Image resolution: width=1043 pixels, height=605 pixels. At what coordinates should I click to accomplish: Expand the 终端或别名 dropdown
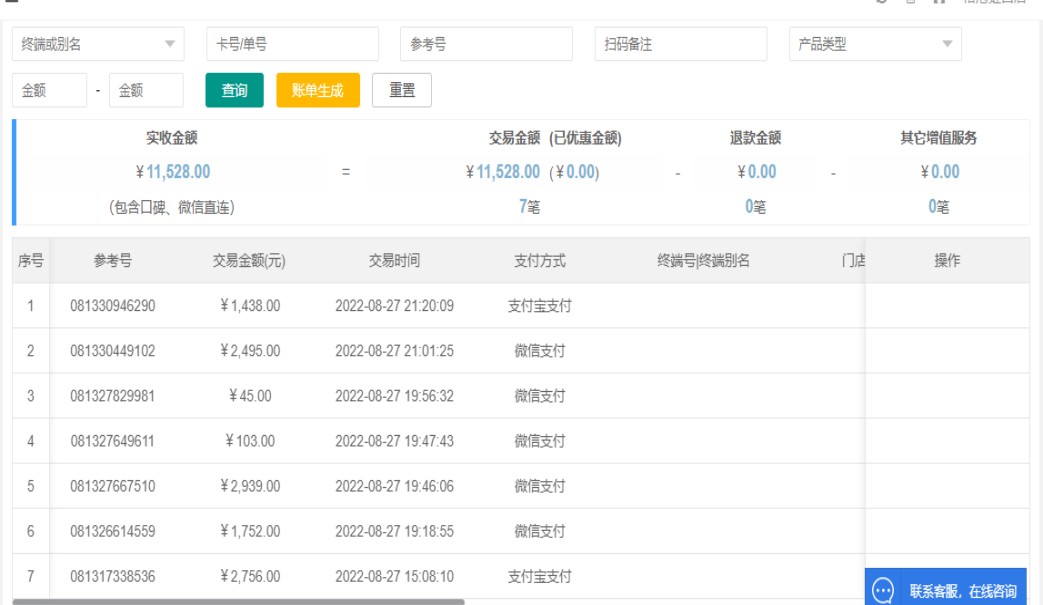[x=98, y=44]
